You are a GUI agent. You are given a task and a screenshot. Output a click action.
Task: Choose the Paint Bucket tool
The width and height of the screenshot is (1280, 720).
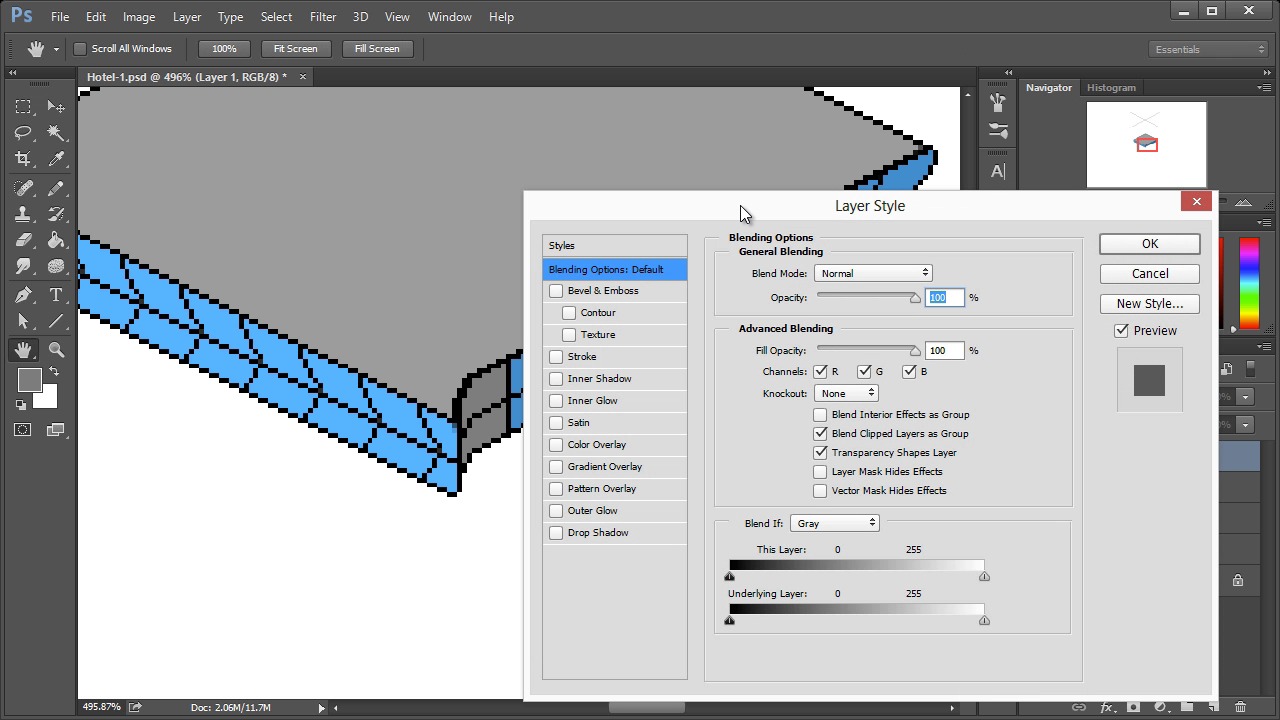tap(56, 240)
